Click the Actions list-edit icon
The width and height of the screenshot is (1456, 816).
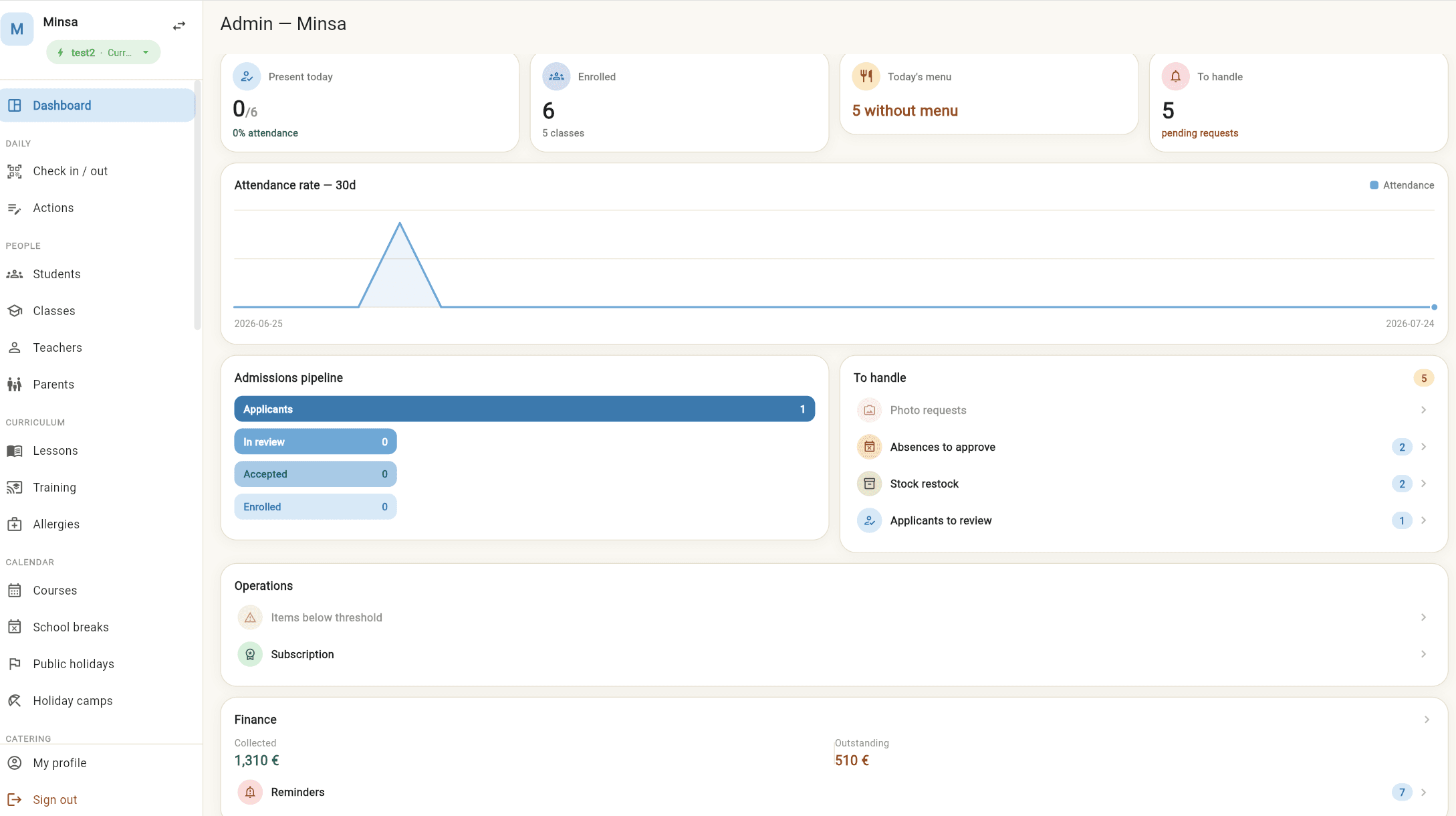pyautogui.click(x=15, y=208)
